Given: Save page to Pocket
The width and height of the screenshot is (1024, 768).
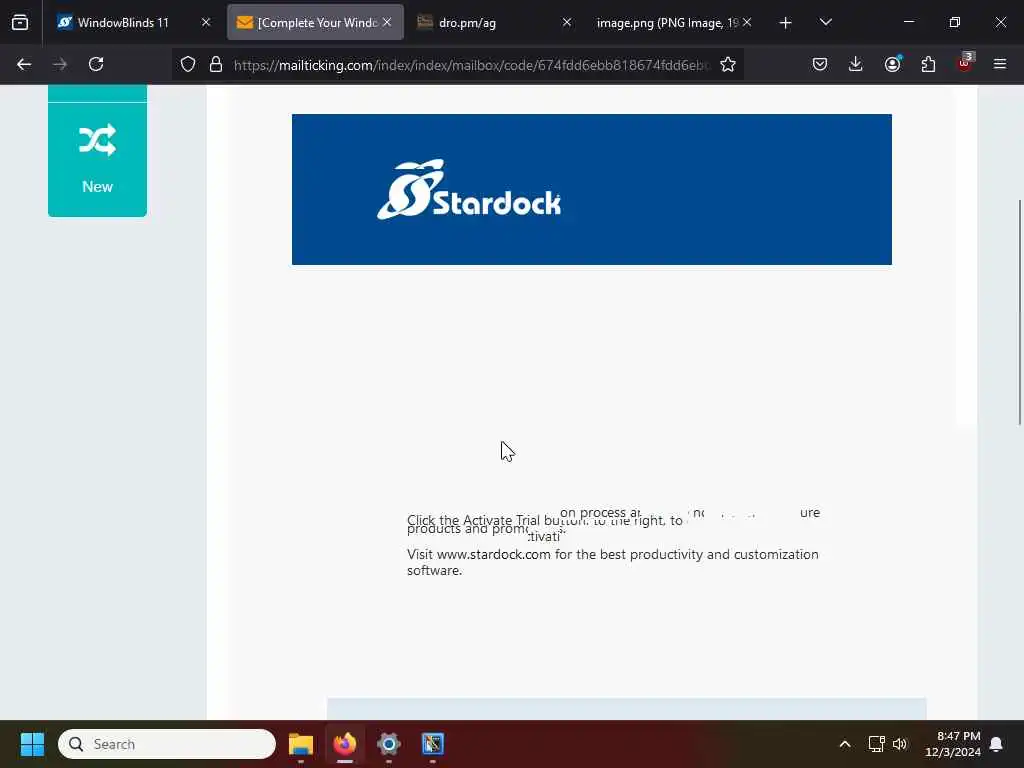Looking at the screenshot, I should 820,64.
